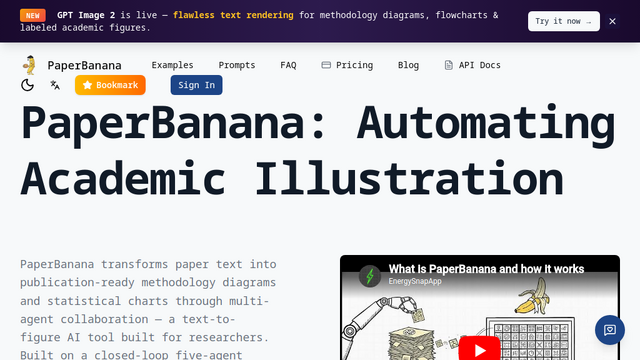Open the Pricing text link
The image size is (640, 360).
pyautogui.click(x=354, y=65)
